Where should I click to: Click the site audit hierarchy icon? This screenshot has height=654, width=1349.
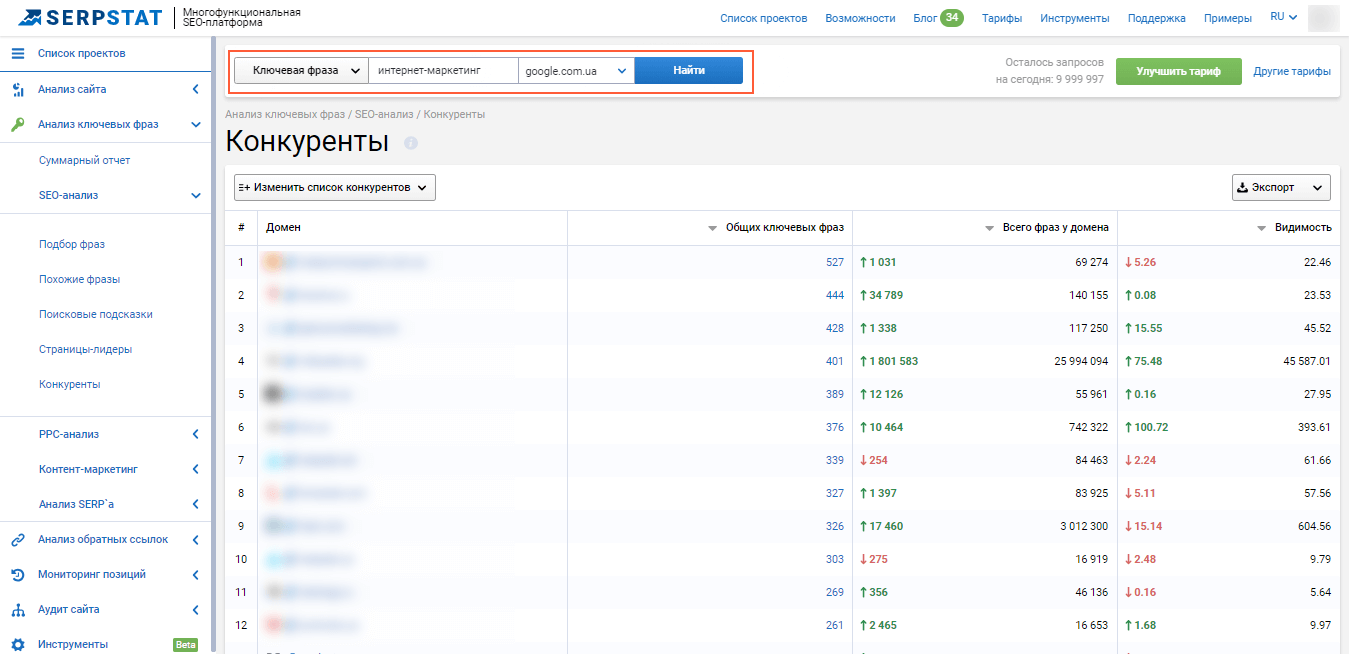tap(17, 610)
